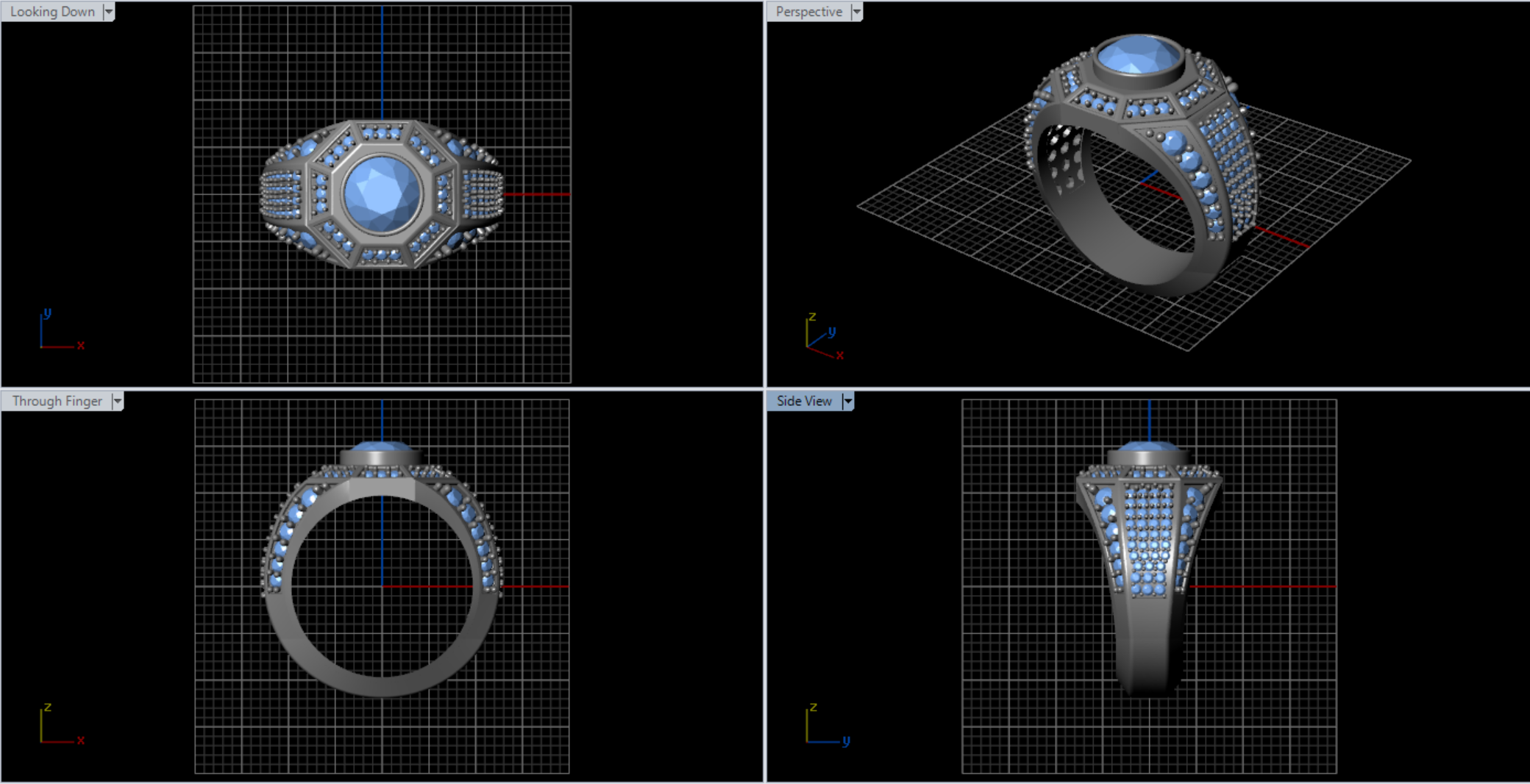Open the Looking Down viewport dropdown arrow
Image resolution: width=1530 pixels, height=784 pixels.
(109, 12)
